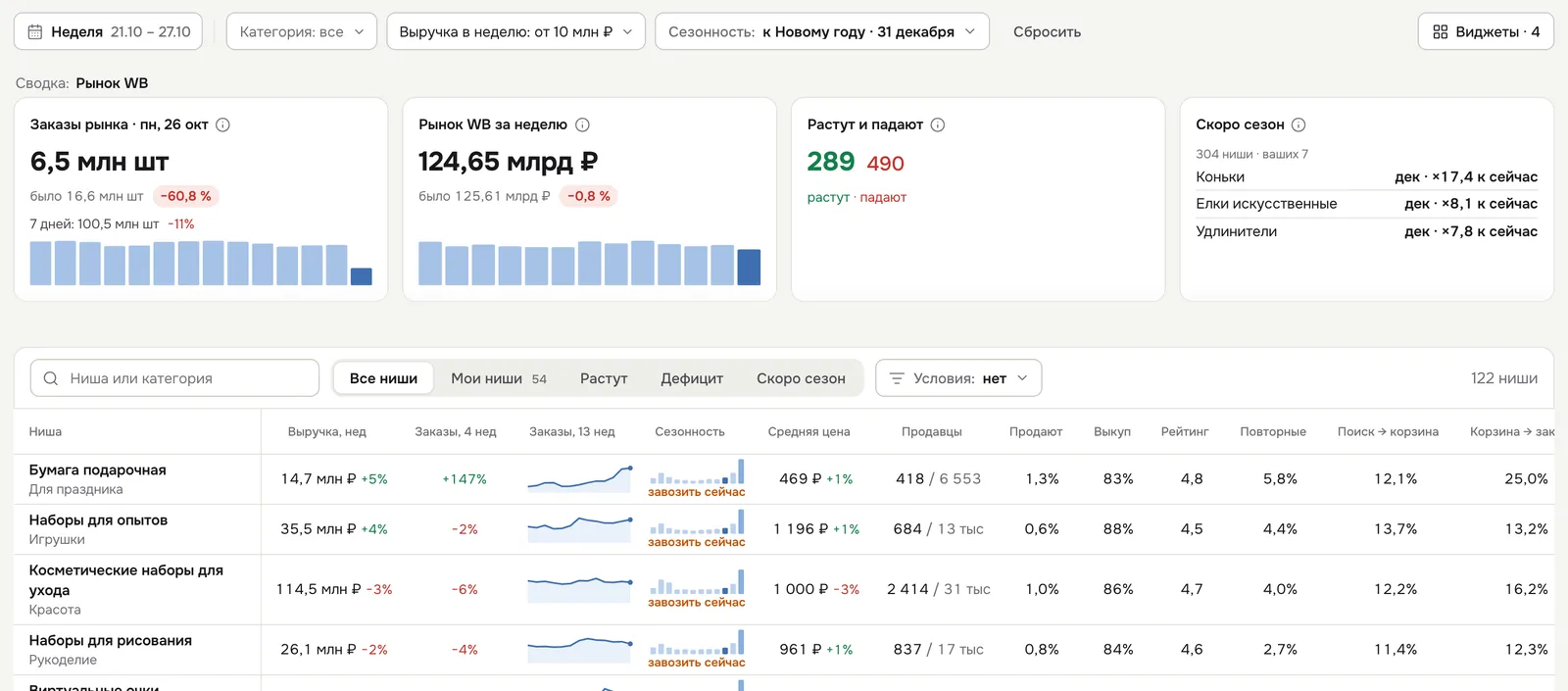1568x691 pixels.
Task: Click the Сбросить filters button
Action: click(x=1047, y=32)
